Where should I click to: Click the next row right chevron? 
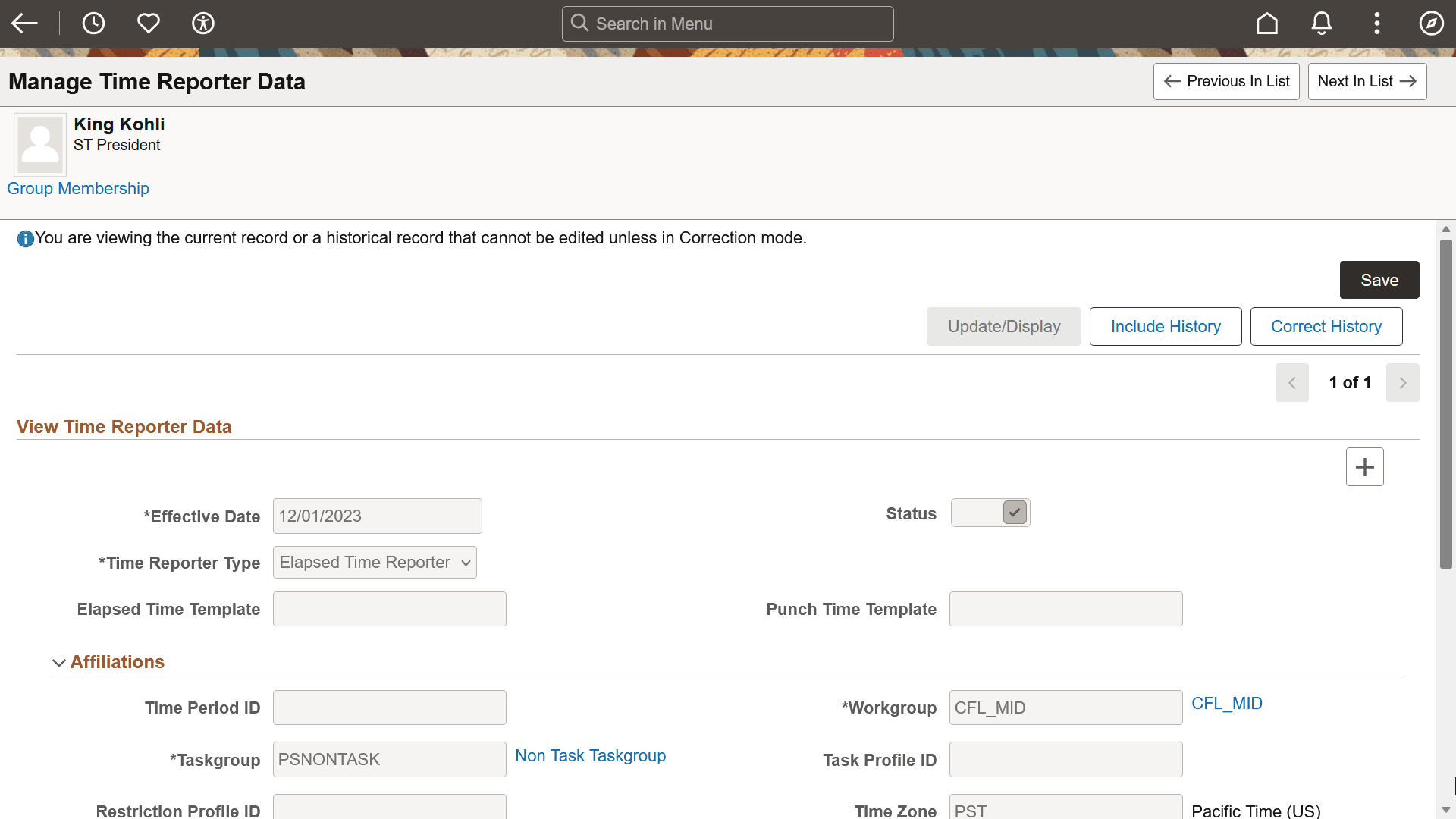coord(1403,382)
